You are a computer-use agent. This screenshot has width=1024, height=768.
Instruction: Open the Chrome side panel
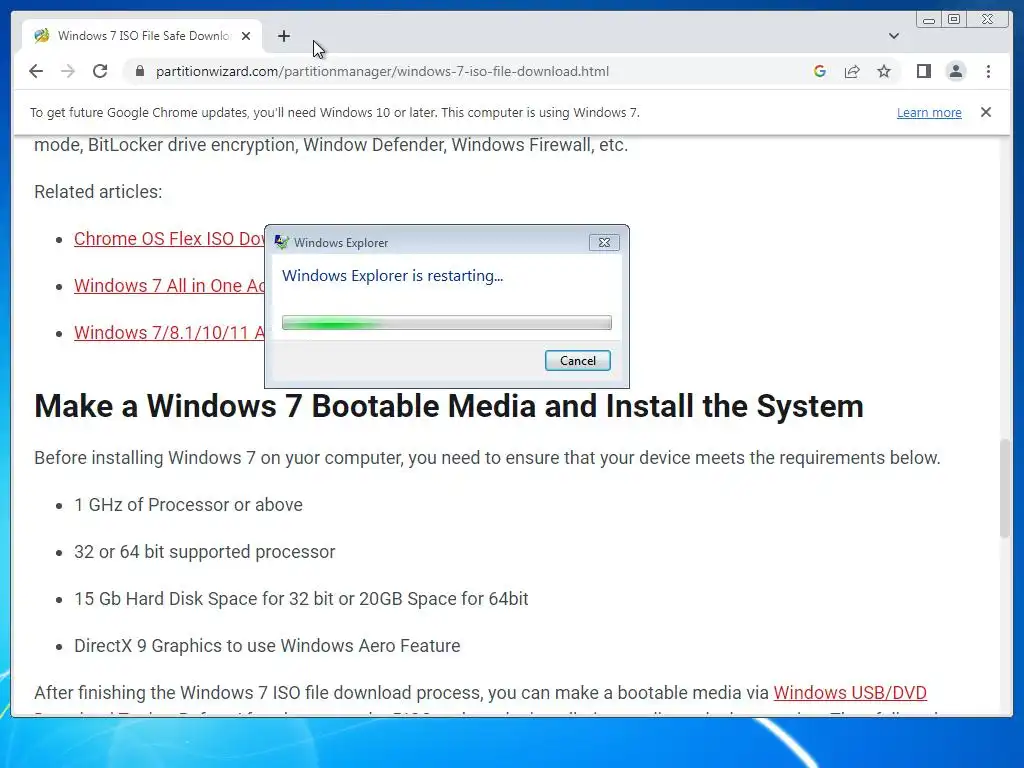[923, 71]
